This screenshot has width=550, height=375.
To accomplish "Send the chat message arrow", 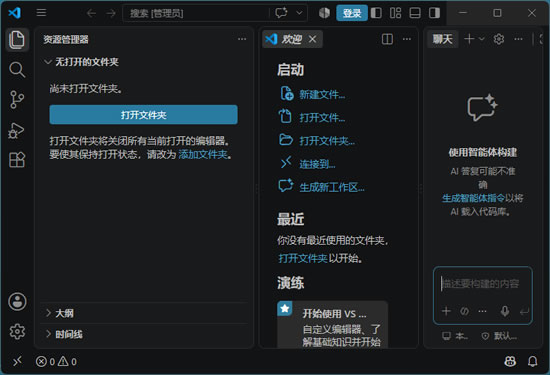I will (524, 311).
